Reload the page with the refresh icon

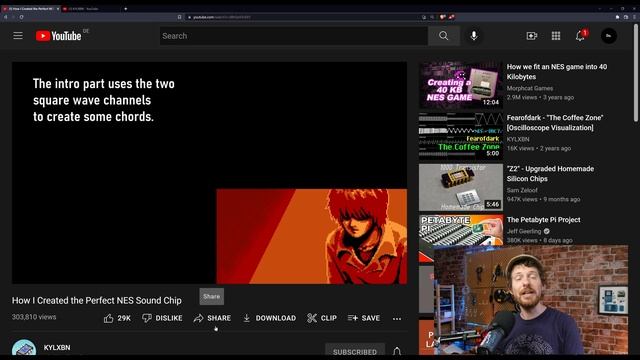click(x=21, y=17)
